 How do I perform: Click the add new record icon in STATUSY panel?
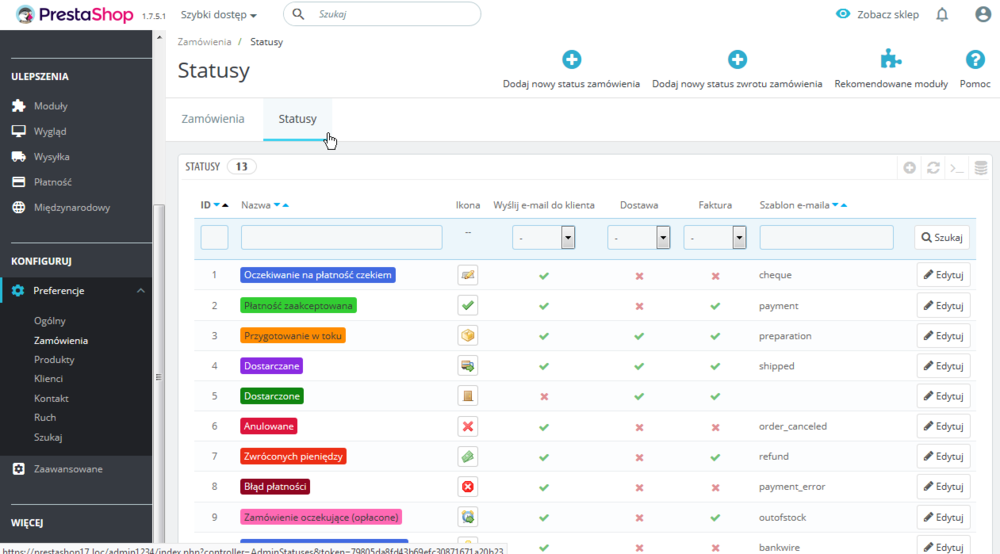pyautogui.click(x=909, y=168)
